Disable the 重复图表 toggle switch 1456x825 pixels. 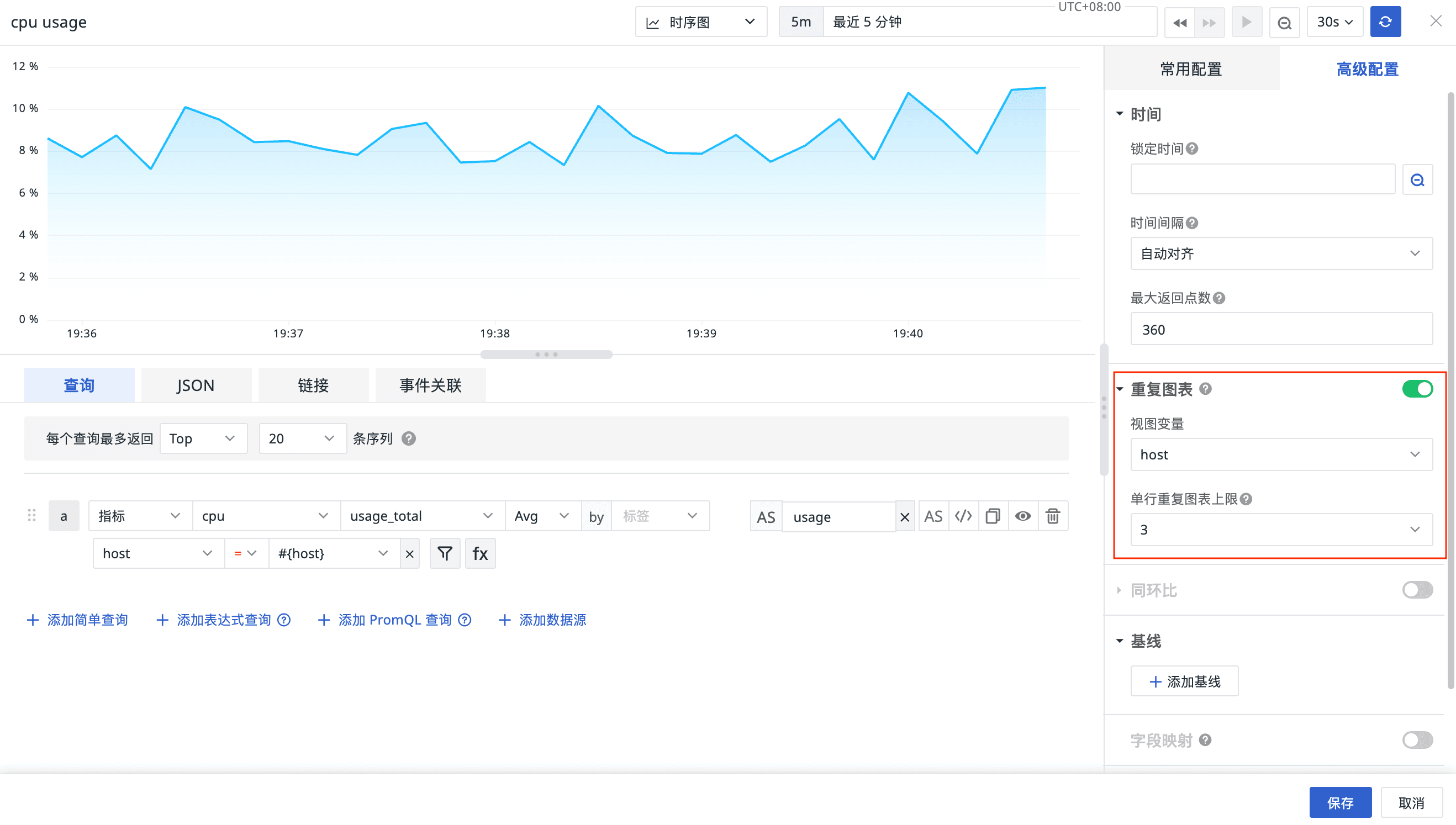click(x=1417, y=389)
